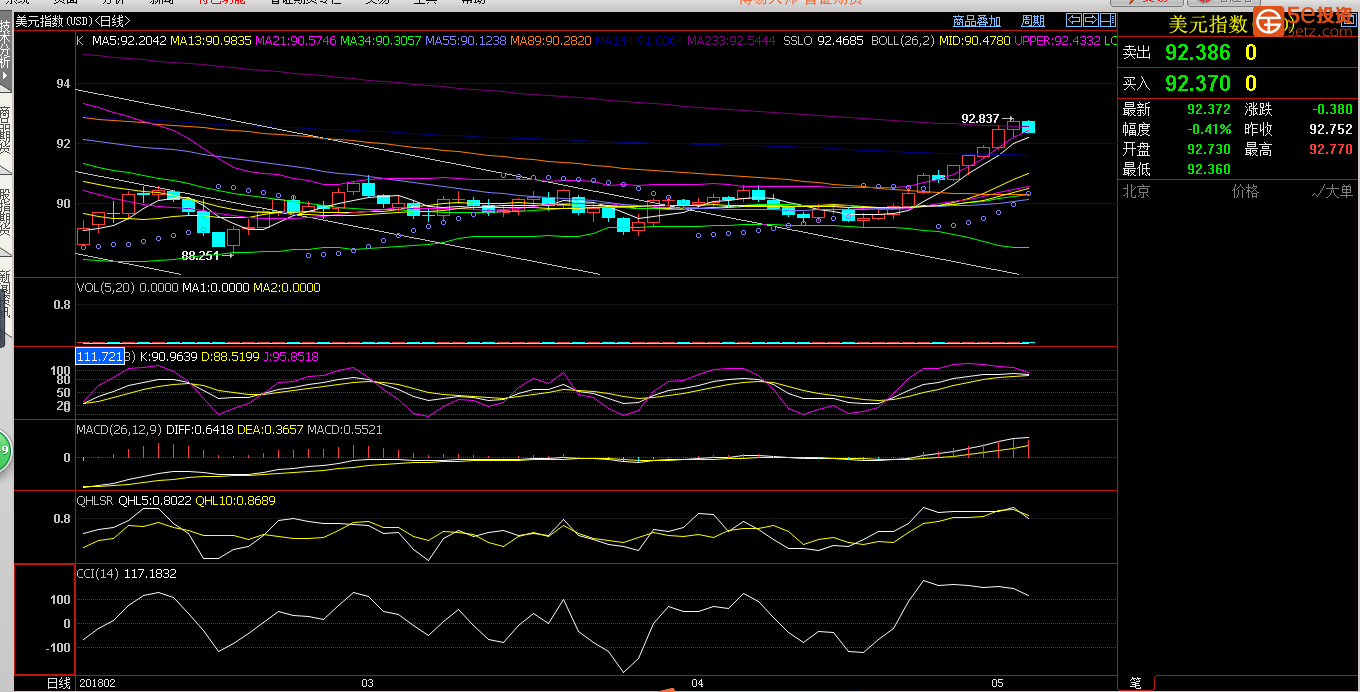Click the J:95.8518 KDJ value
Screen dimensions: 1360x692
pos(291,356)
